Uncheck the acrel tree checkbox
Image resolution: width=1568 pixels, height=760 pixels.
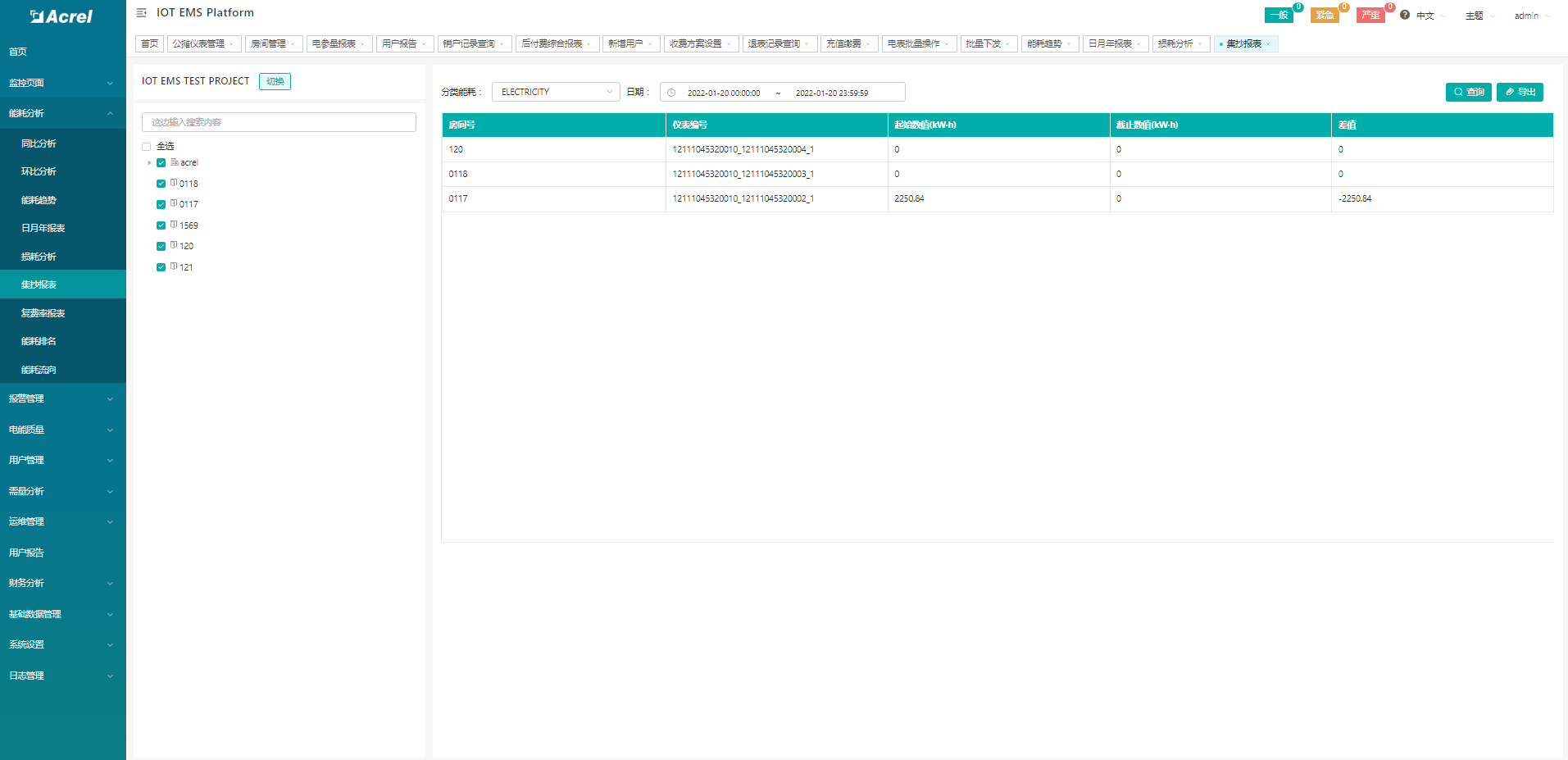161,163
